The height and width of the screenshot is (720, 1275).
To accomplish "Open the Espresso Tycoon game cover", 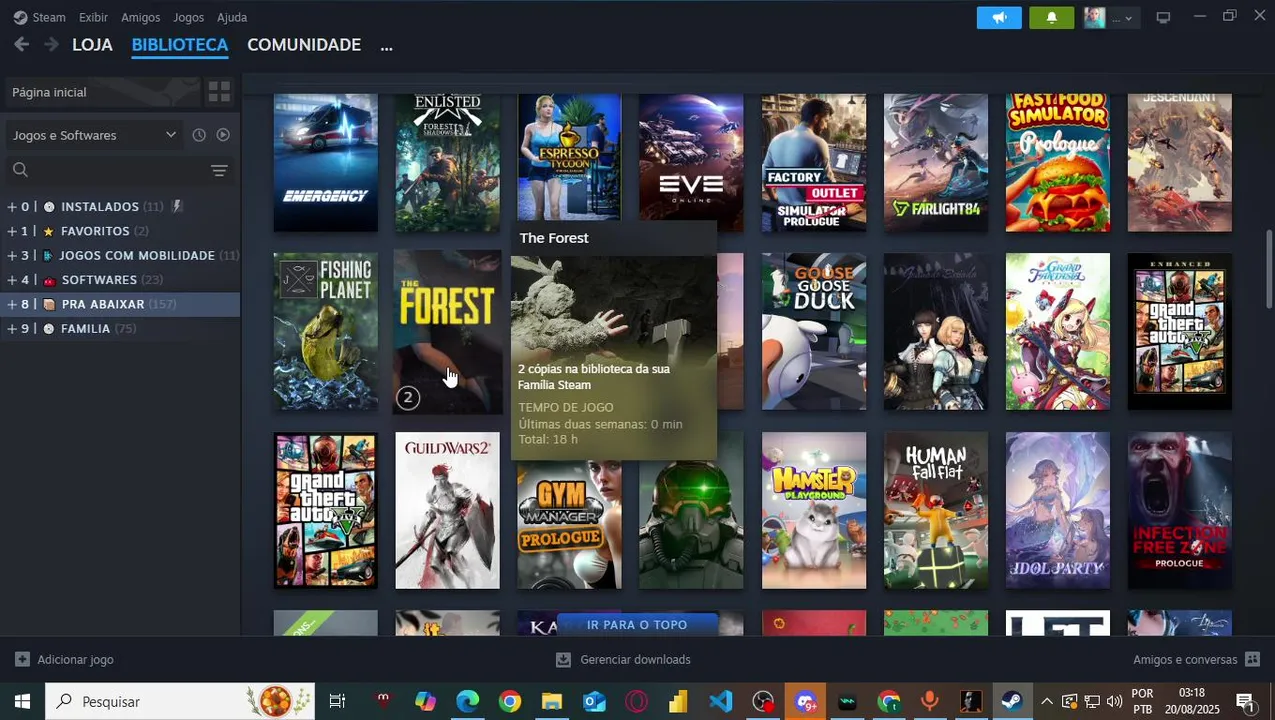I will [x=570, y=158].
